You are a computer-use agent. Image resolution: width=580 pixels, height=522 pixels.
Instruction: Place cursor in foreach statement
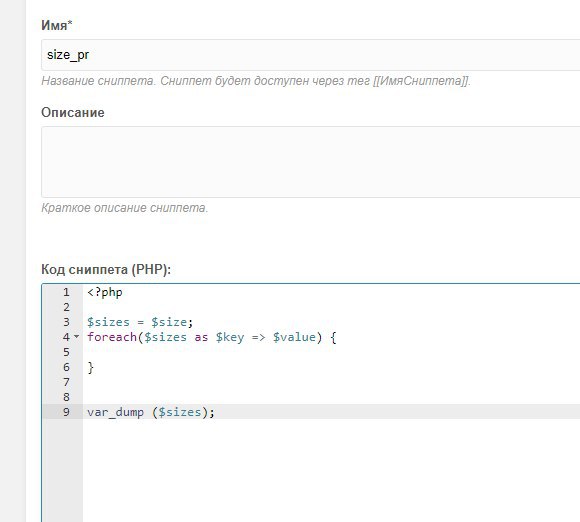coord(212,337)
